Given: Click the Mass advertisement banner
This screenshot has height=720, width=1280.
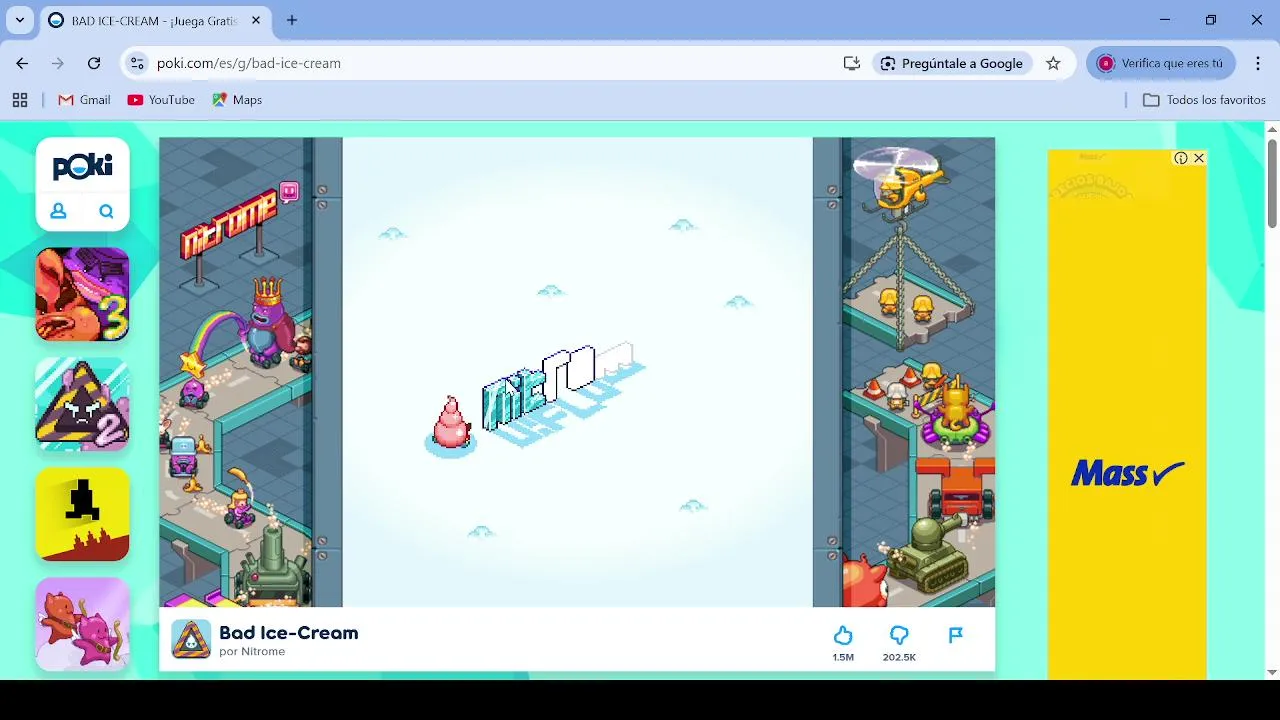Looking at the screenshot, I should [1127, 415].
